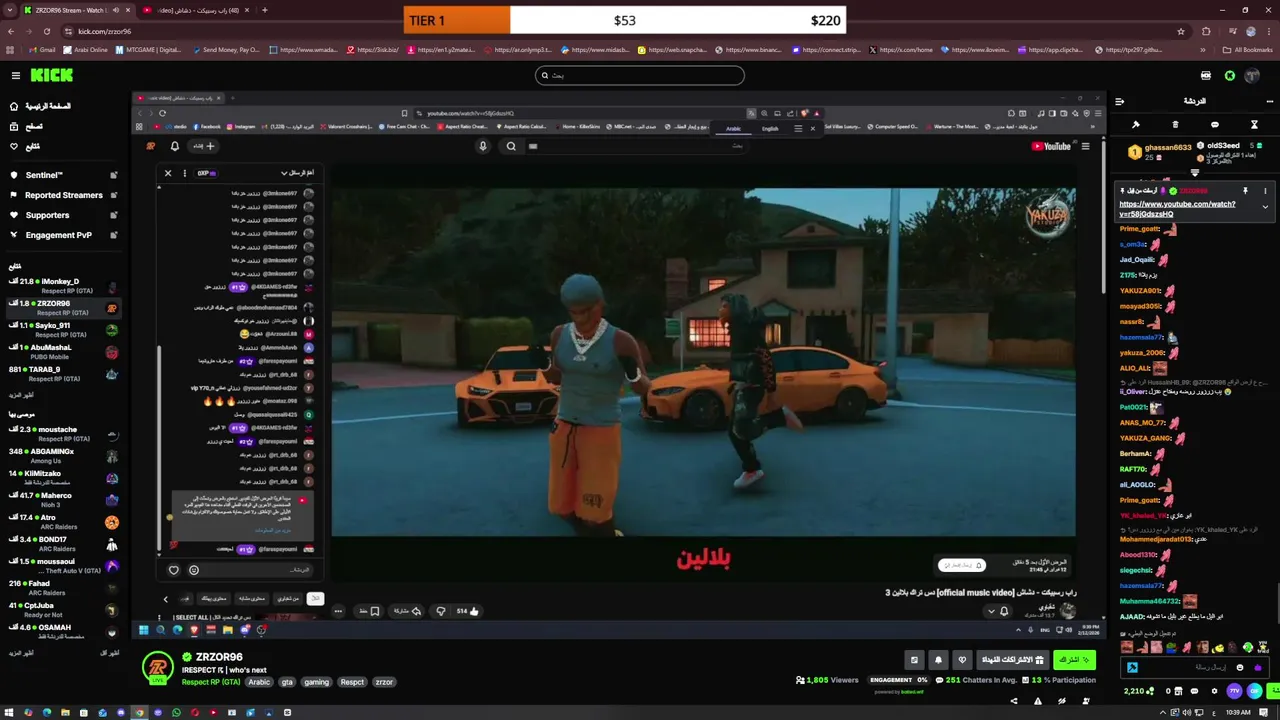1280x720 pixels.
Task: Select the recommended Maherco channel
Action: [x=63, y=500]
